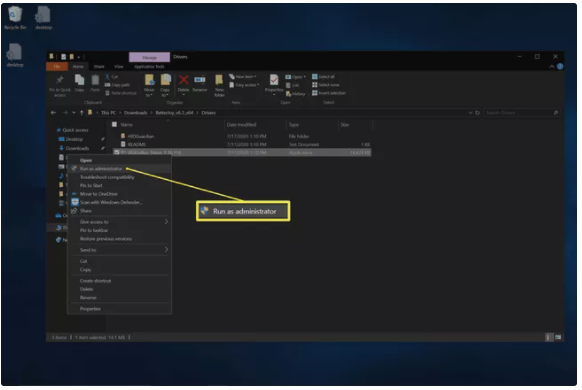The height and width of the screenshot is (390, 582).
Task: Uncheck the selected Application file's checkbox
Action: click(117, 153)
